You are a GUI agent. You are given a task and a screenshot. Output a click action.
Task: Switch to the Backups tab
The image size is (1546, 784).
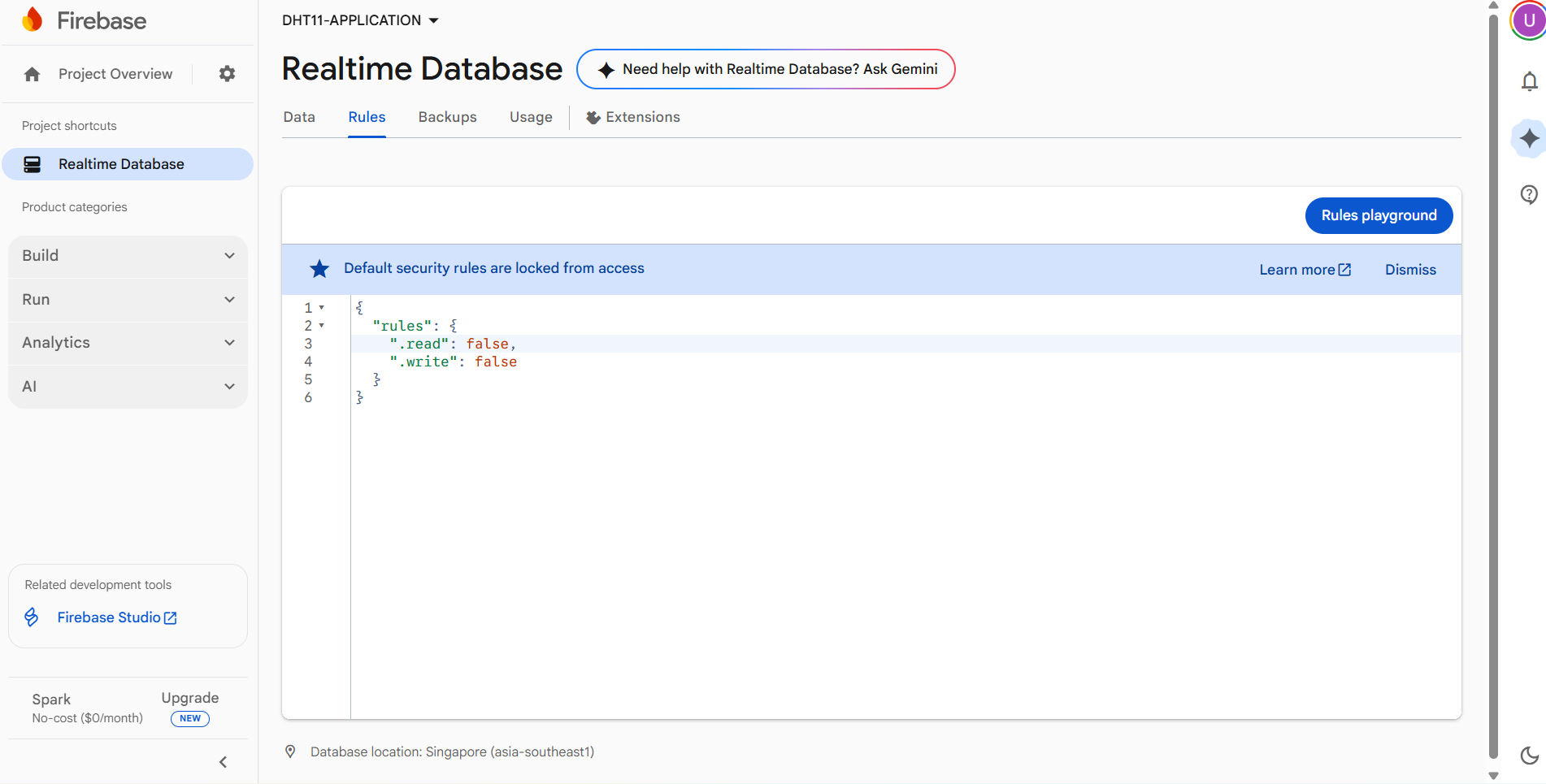click(447, 117)
